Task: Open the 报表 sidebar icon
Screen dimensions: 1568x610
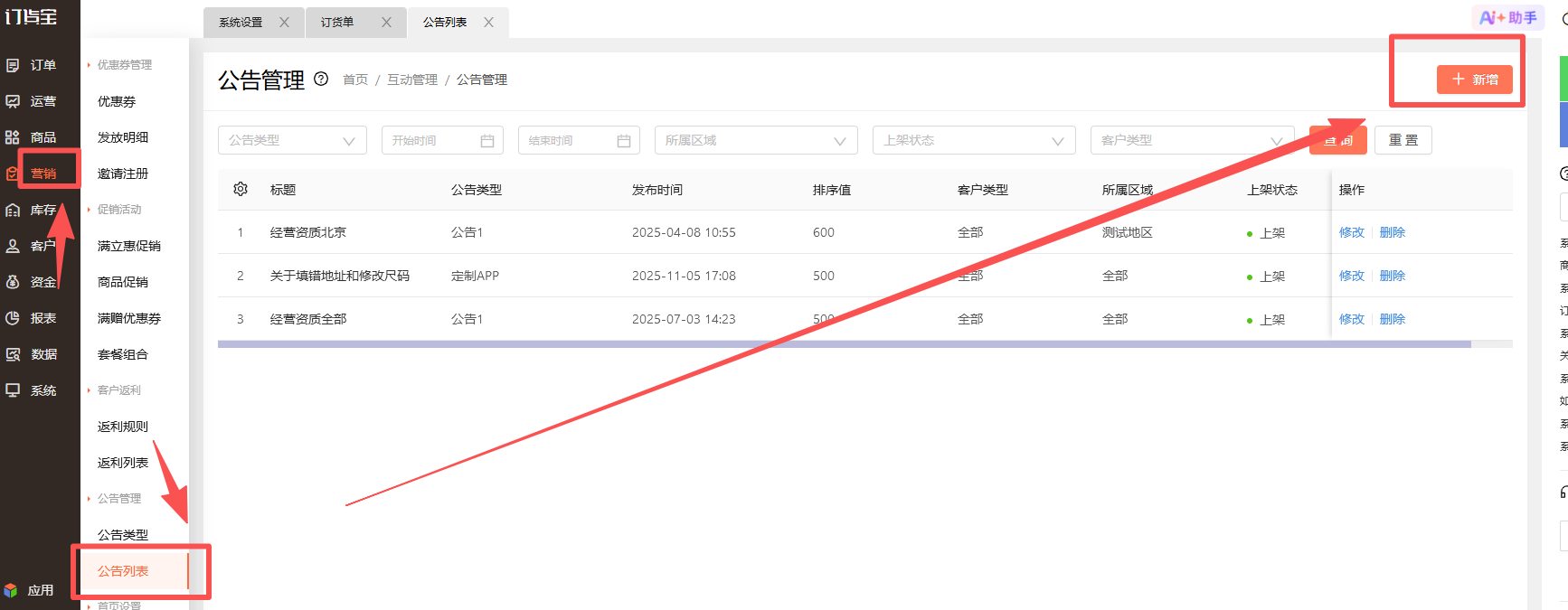Action: (x=13, y=318)
